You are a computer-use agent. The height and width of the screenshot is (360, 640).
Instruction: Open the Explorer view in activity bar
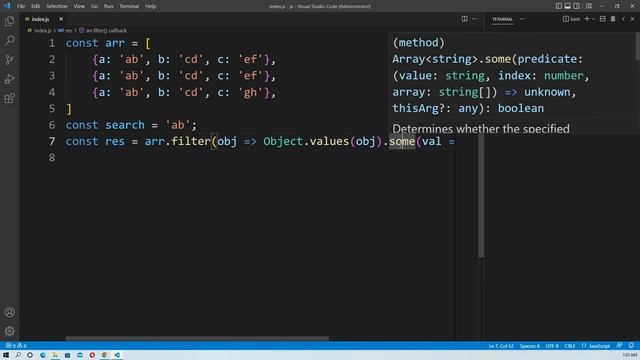(9, 21)
